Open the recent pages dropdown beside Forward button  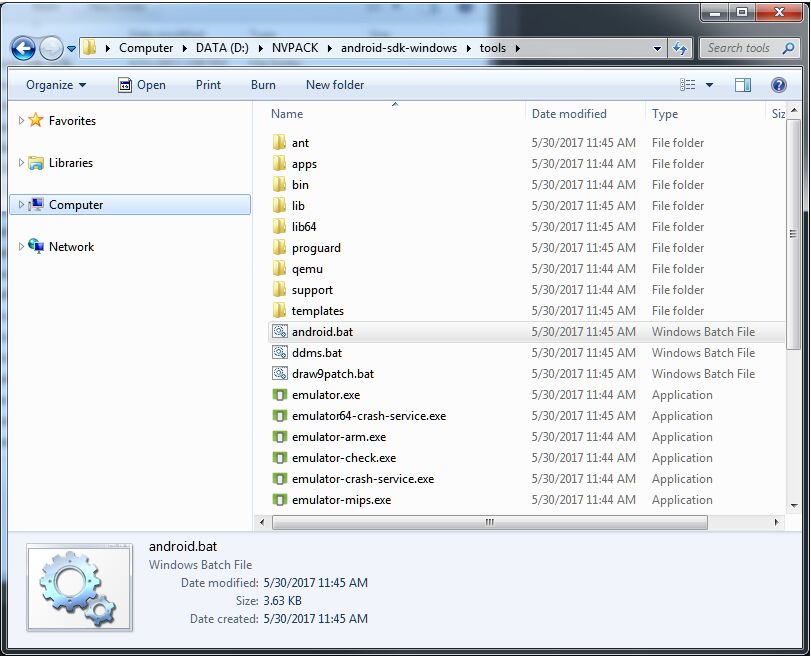click(x=69, y=48)
